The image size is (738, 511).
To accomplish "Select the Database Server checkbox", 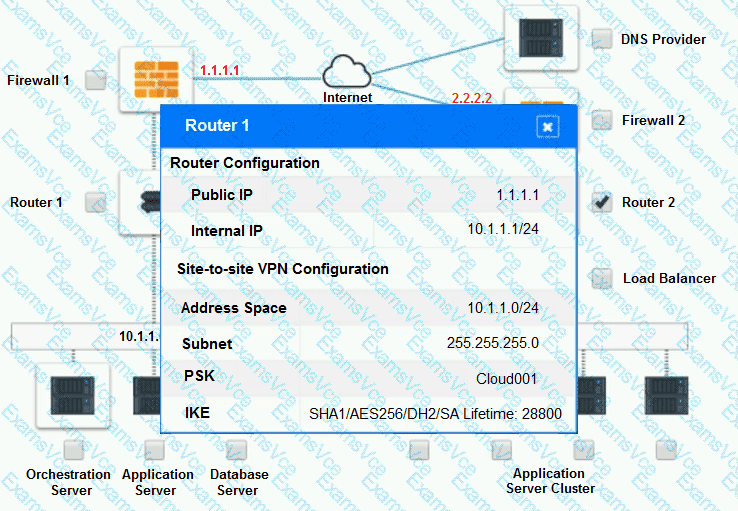I will point(237,449).
